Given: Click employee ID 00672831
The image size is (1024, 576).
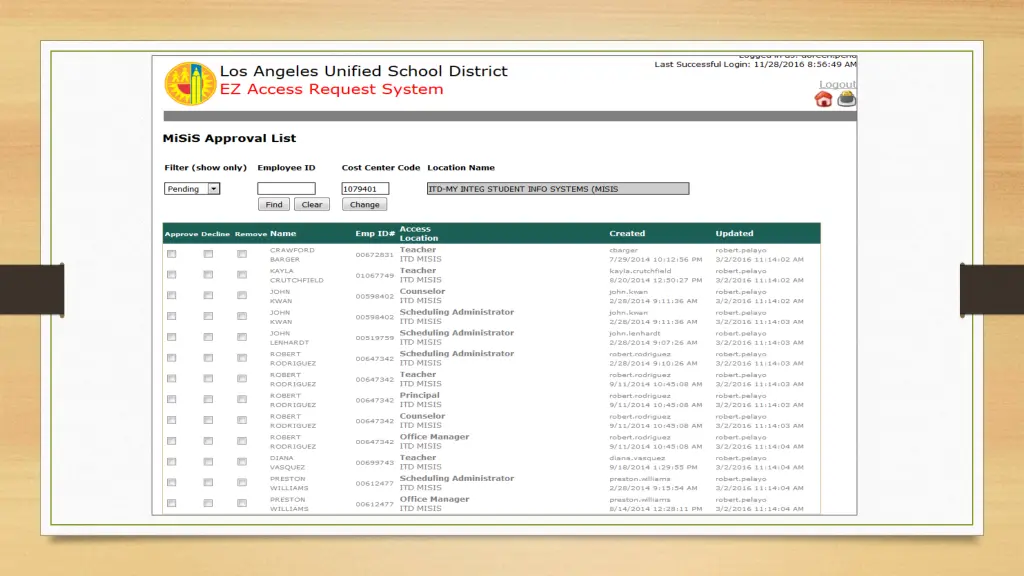Looking at the screenshot, I should (x=375, y=255).
